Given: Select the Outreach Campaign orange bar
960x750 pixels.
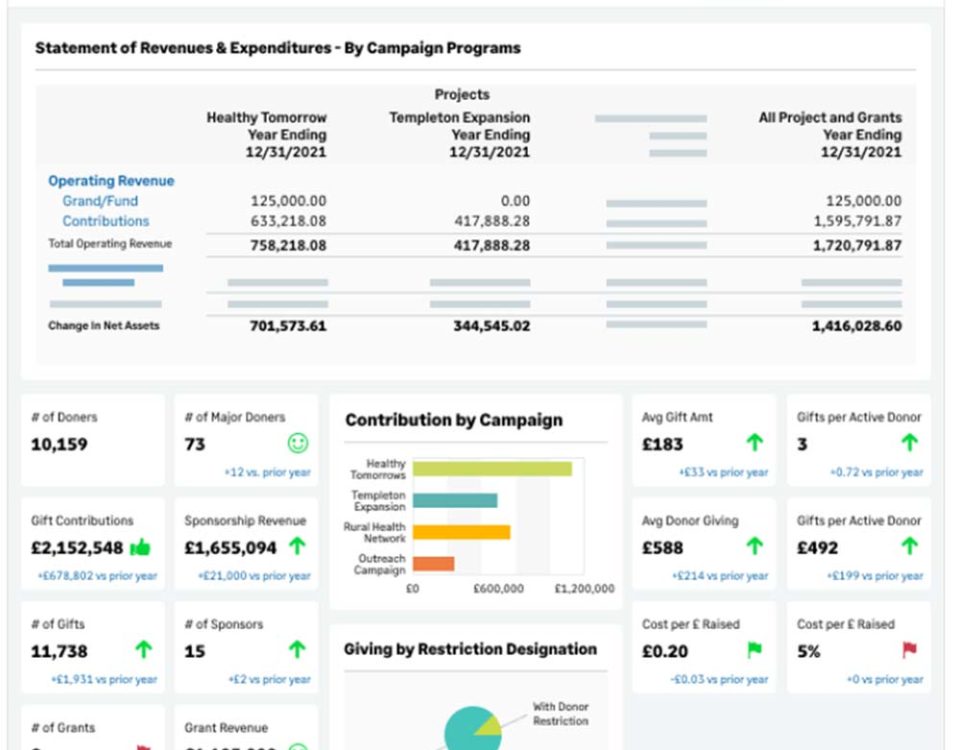Looking at the screenshot, I should pos(433,563).
